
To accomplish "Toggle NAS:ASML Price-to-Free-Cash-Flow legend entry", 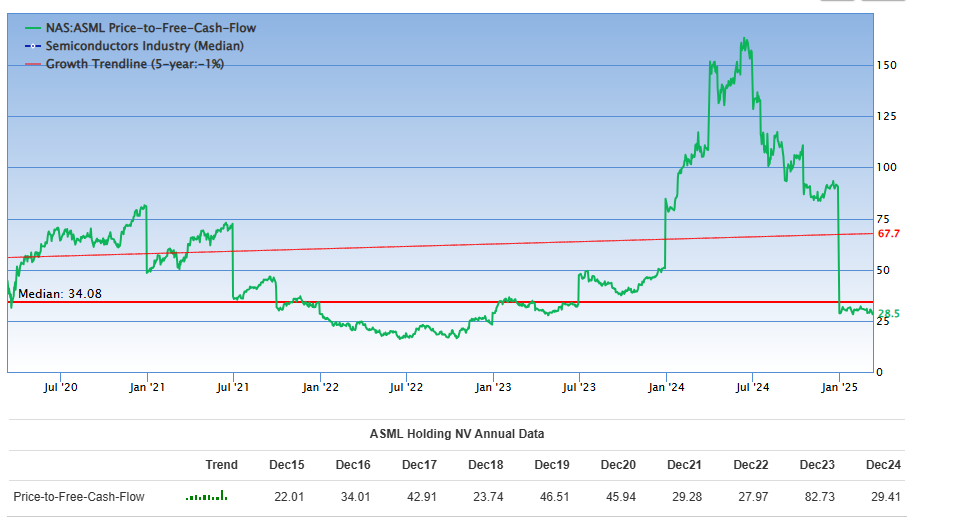I will click(x=140, y=28).
